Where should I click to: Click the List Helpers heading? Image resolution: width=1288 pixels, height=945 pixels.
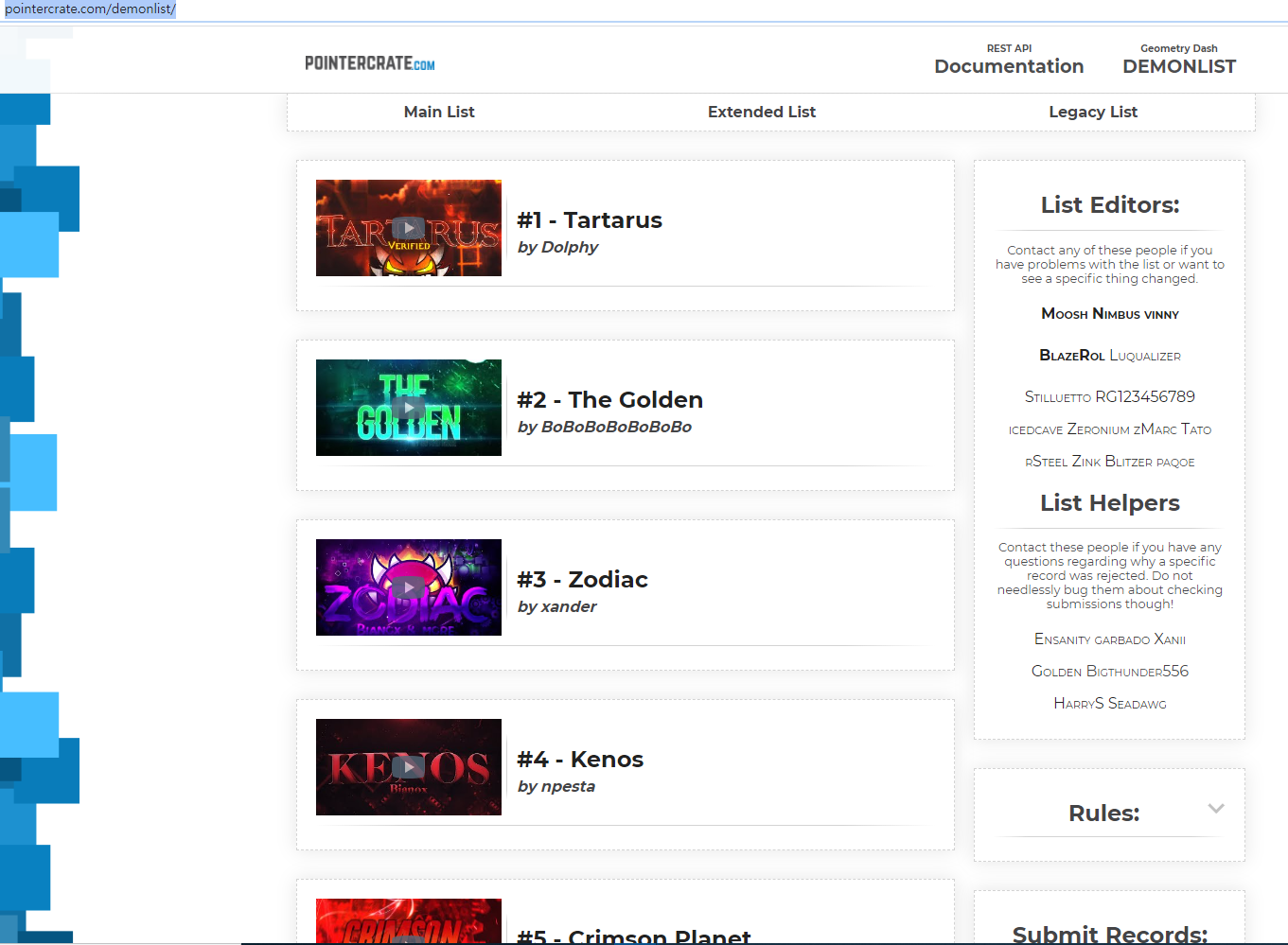[x=1110, y=503]
